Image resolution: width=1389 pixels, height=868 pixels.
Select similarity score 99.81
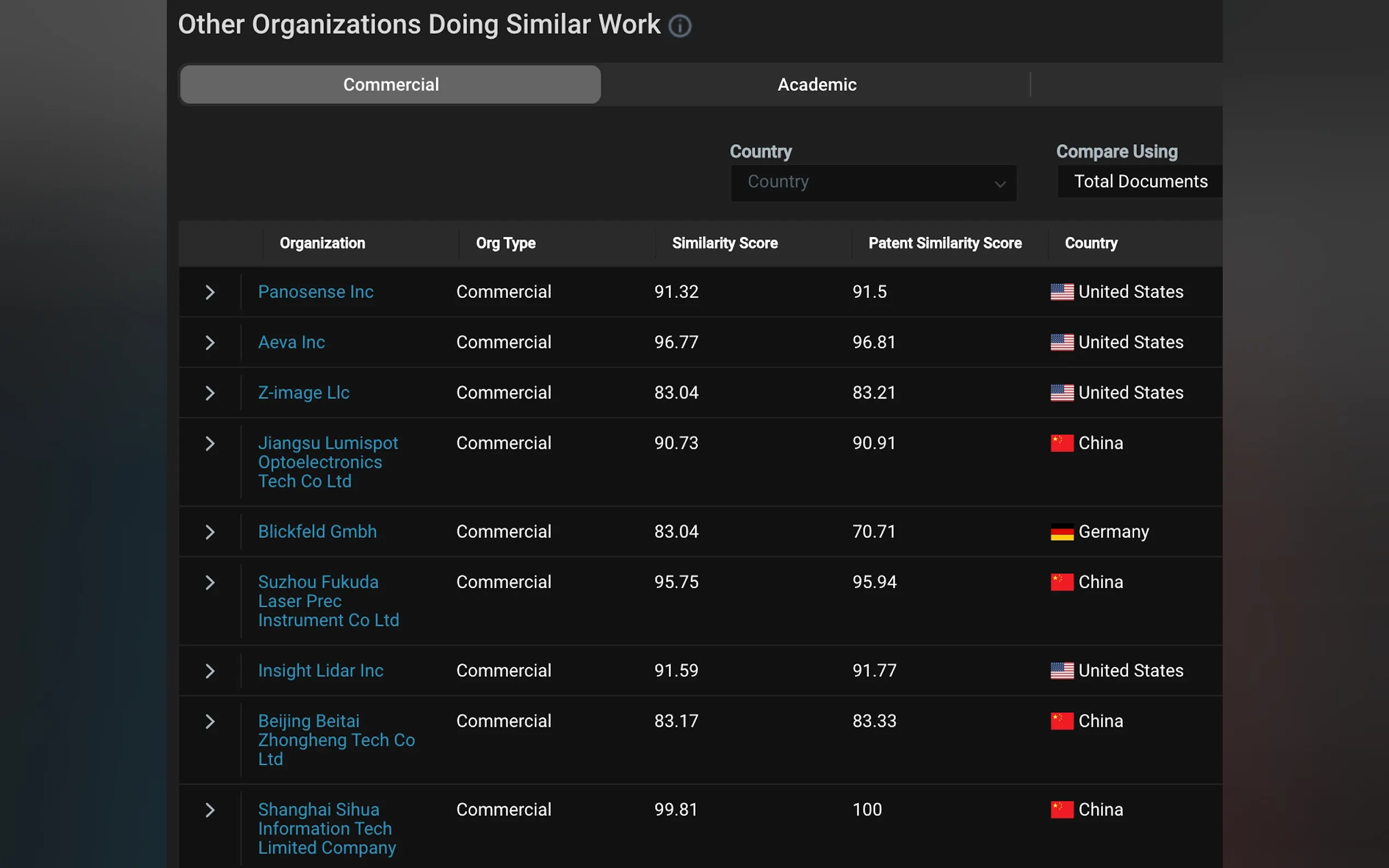coord(676,810)
